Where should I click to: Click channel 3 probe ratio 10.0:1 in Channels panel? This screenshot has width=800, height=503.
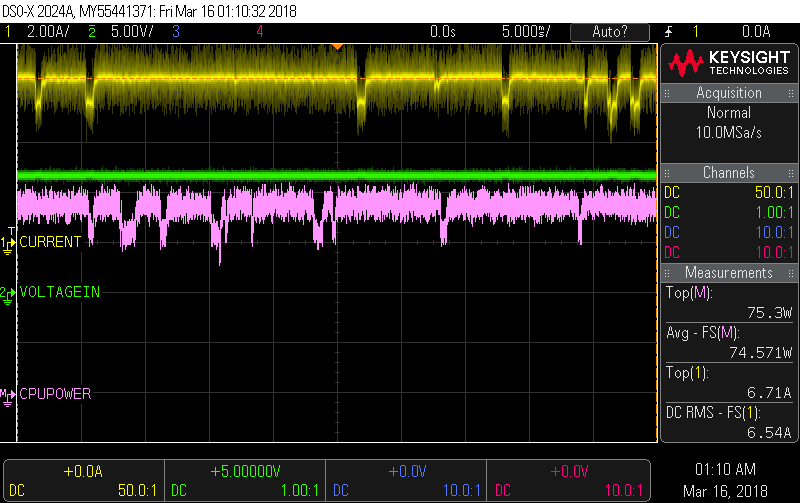pos(774,233)
